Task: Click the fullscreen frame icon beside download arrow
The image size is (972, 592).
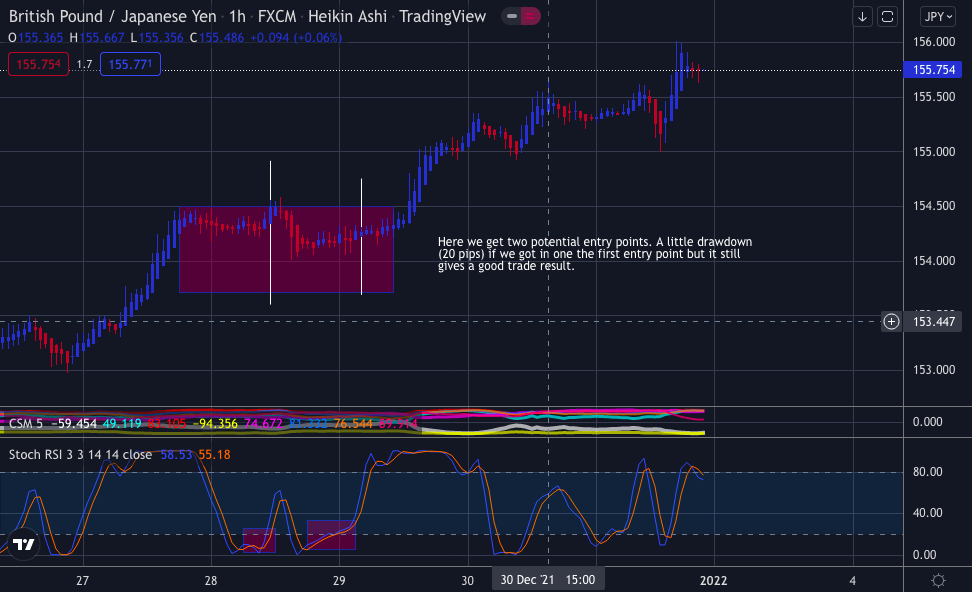Action: pos(888,17)
